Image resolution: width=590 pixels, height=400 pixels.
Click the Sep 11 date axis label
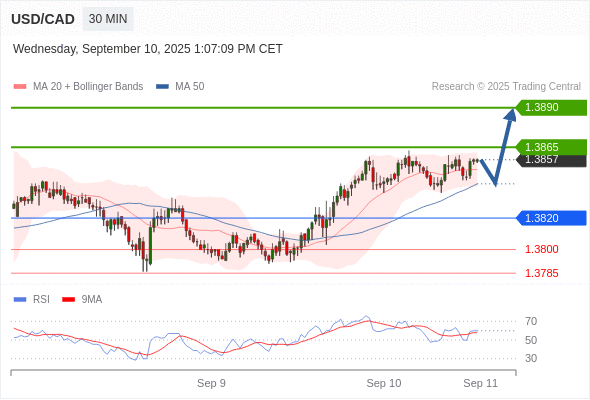click(481, 383)
